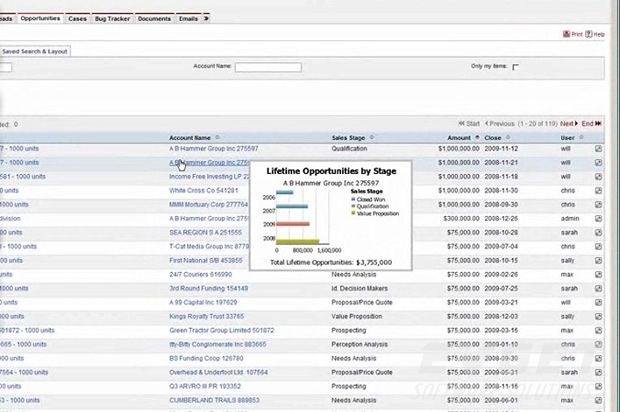Image resolution: width=620 pixels, height=412 pixels.
Task: Jump to the End of the list
Action: point(592,124)
